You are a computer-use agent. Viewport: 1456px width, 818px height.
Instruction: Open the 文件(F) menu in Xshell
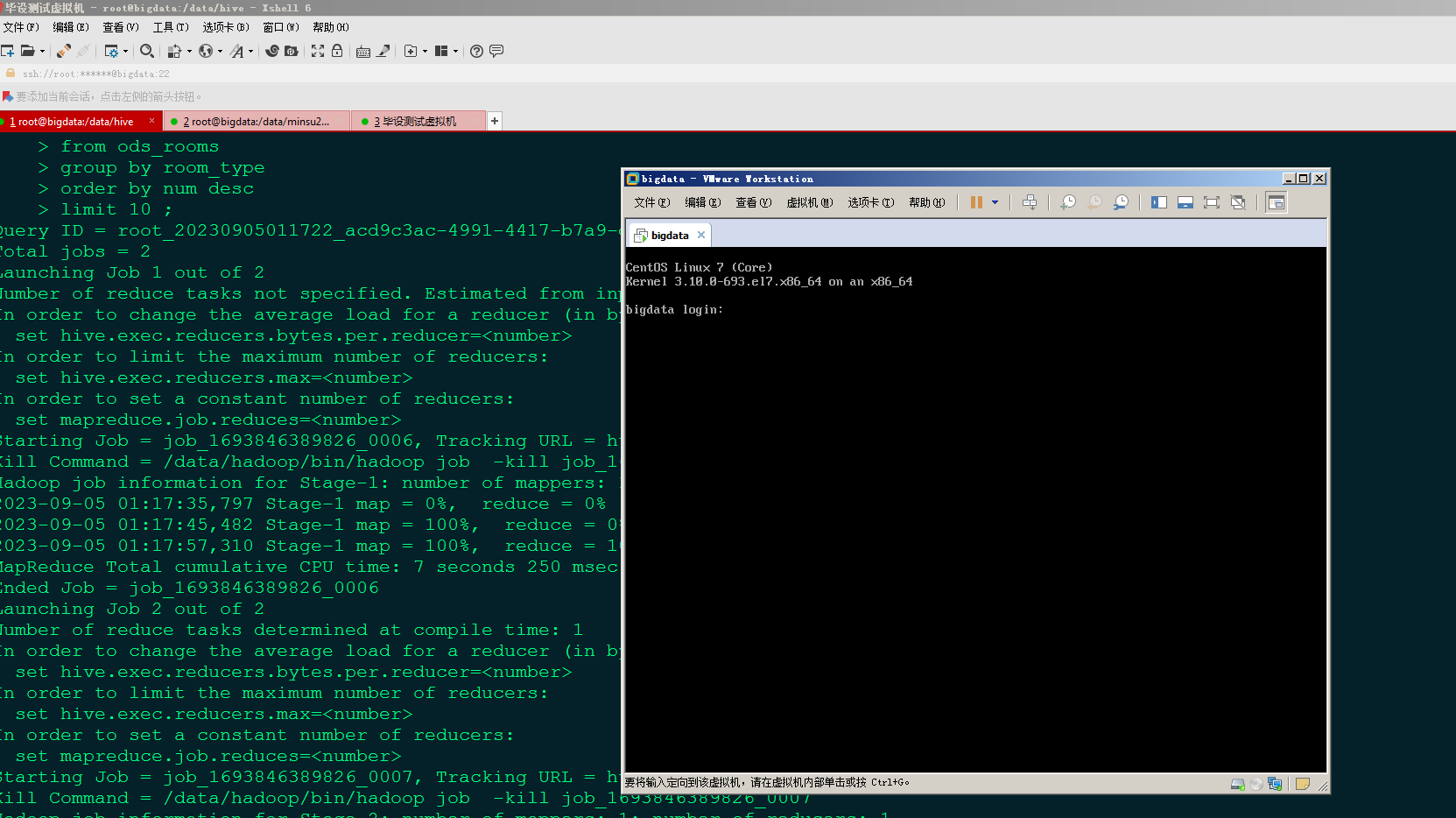click(x=21, y=27)
